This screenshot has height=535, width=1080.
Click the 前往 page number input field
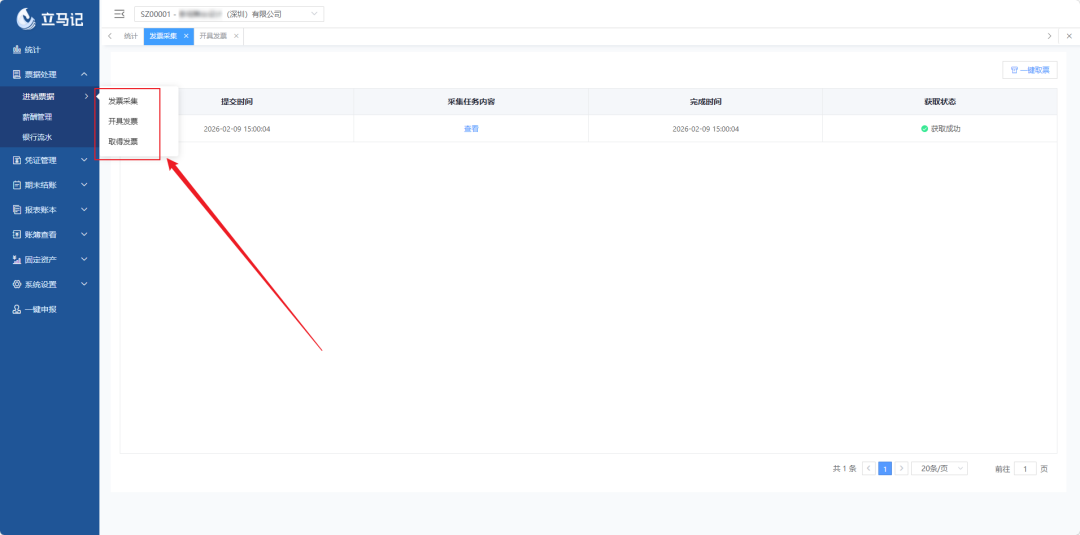[1025, 468]
